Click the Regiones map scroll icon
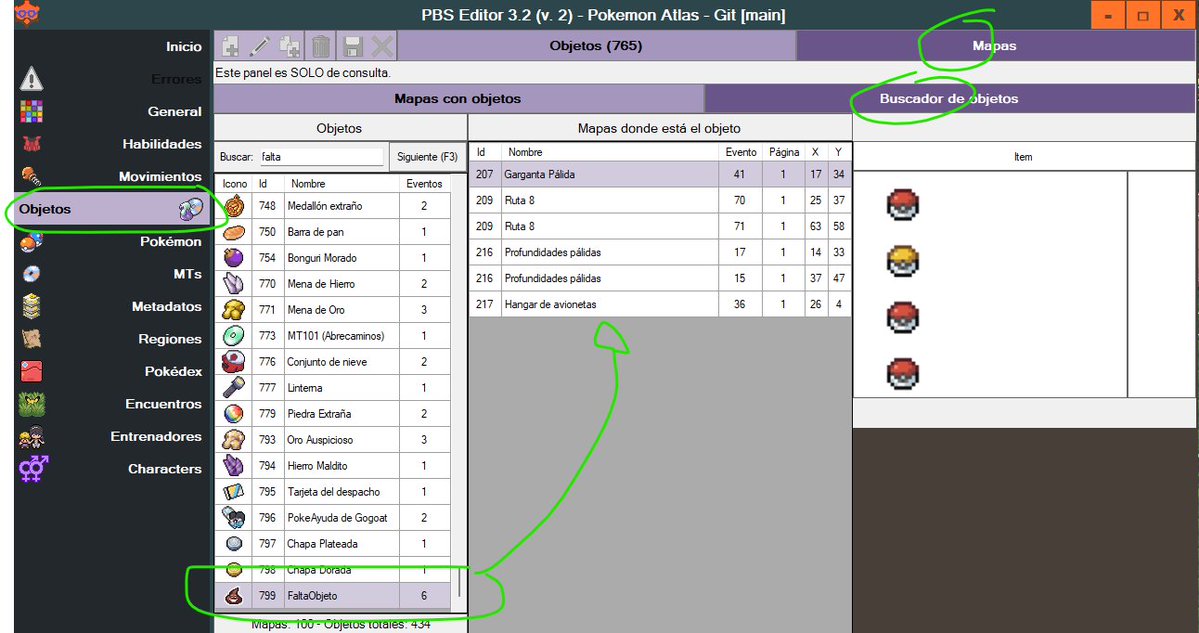This screenshot has height=633, width=1199. pos(31,339)
